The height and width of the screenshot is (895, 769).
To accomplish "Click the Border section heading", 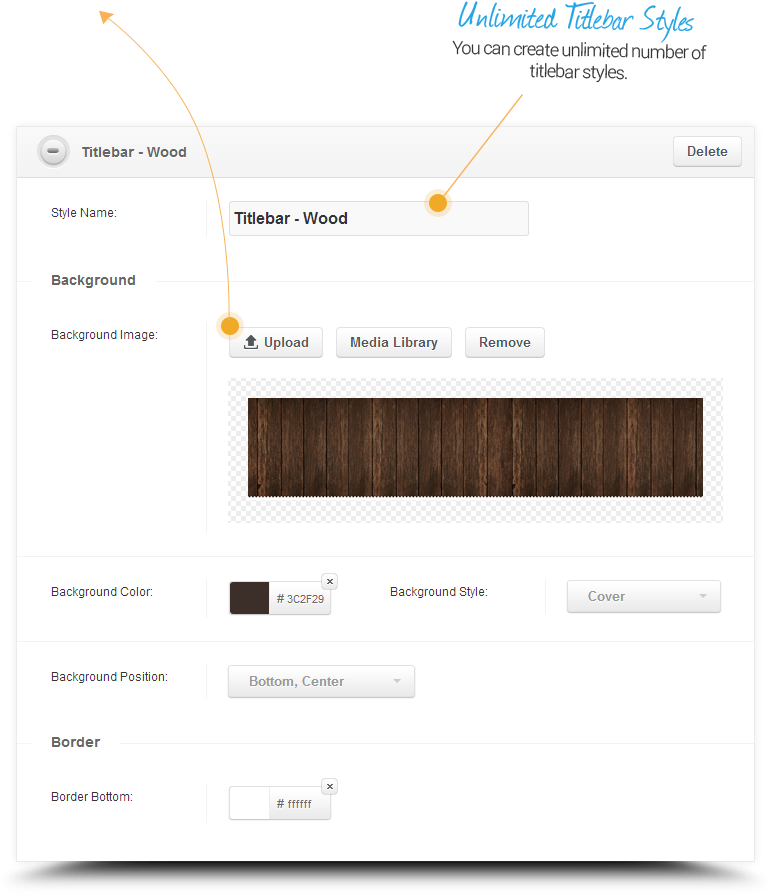I will 76,742.
